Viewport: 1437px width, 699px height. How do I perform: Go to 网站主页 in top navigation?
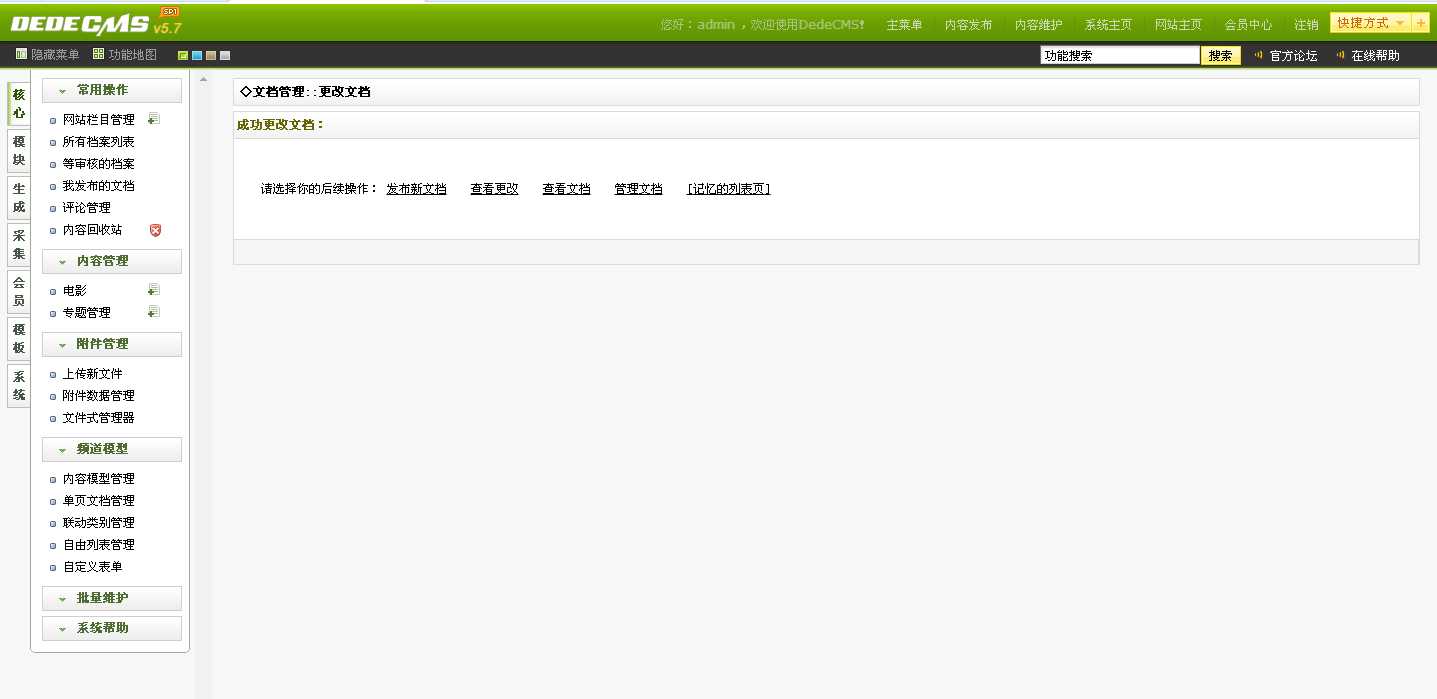tap(1179, 25)
